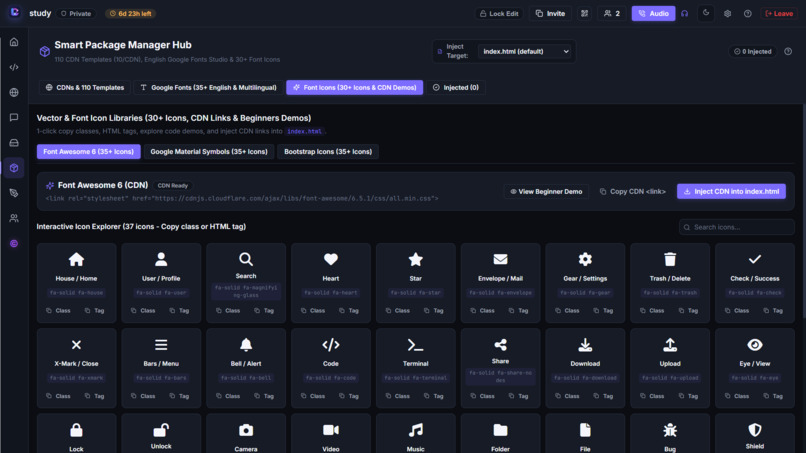Click the Private visibility badge

(x=76, y=13)
